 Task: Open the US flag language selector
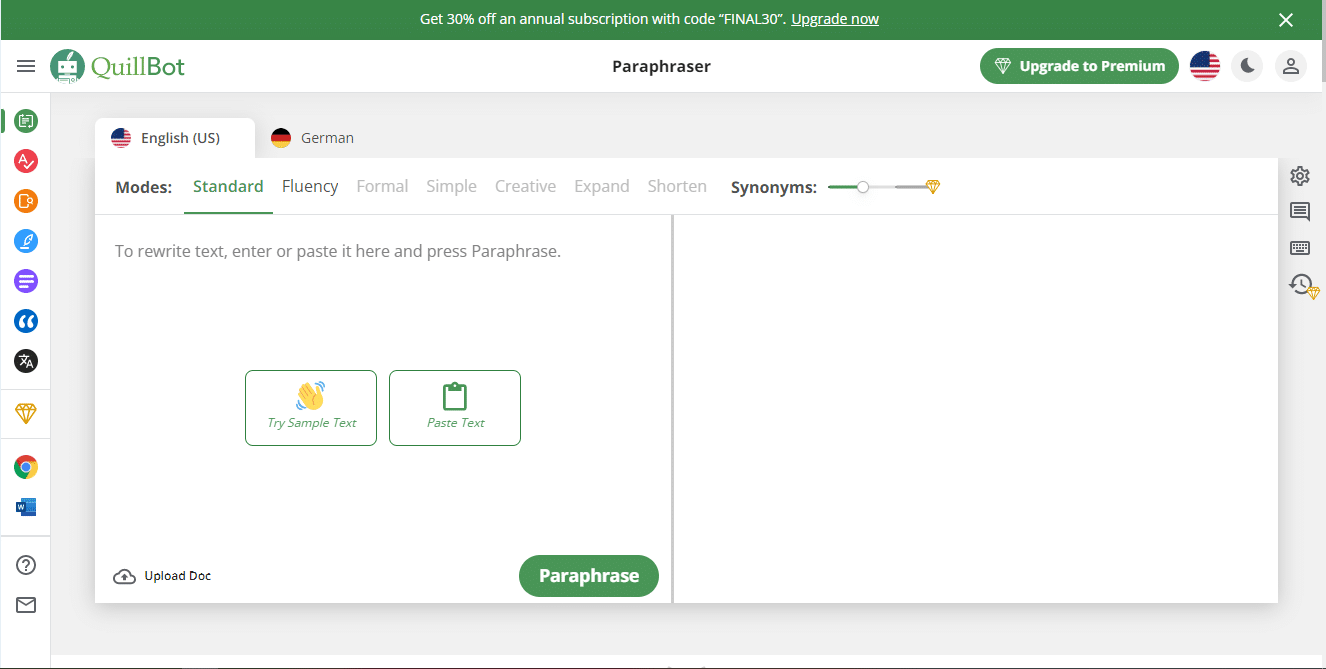tap(1205, 66)
